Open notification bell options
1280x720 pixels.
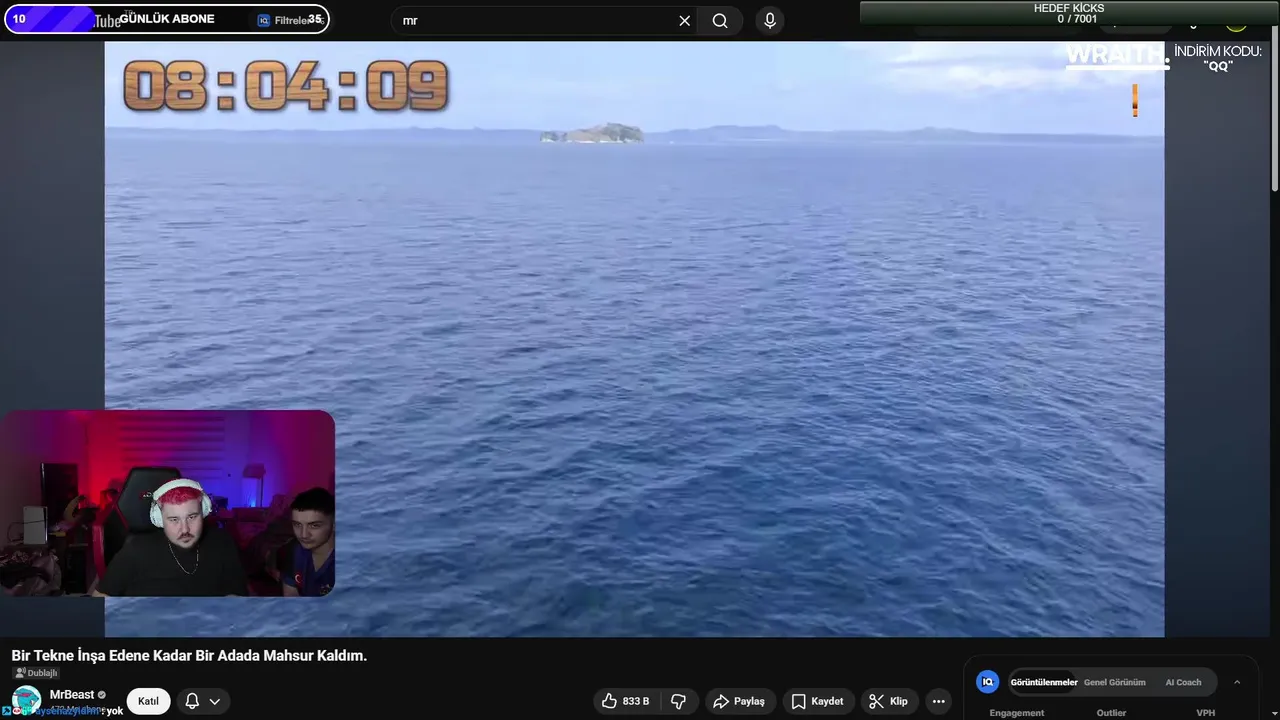pos(202,701)
